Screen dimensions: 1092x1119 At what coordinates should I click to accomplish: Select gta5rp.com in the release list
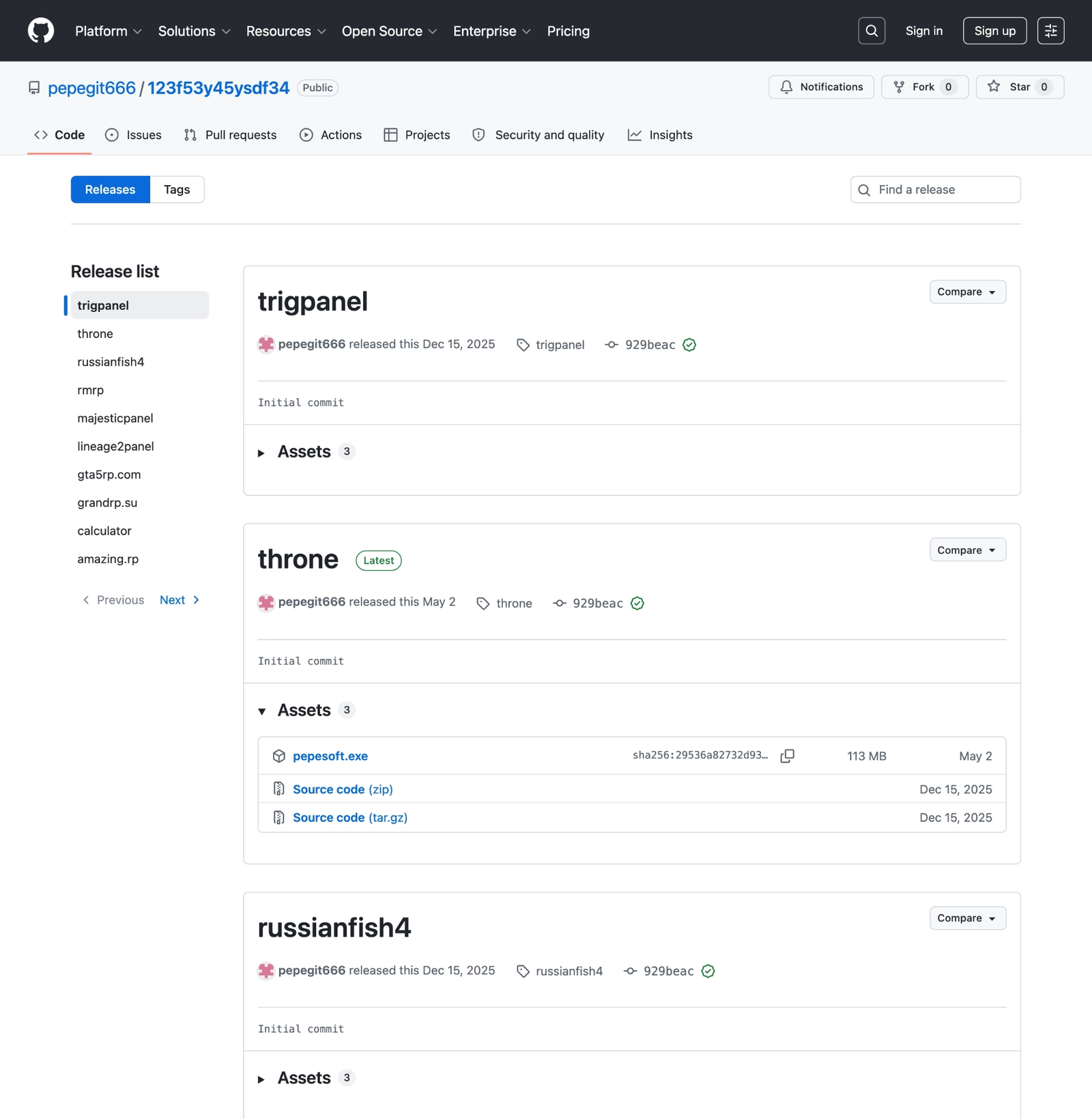[x=139, y=474]
